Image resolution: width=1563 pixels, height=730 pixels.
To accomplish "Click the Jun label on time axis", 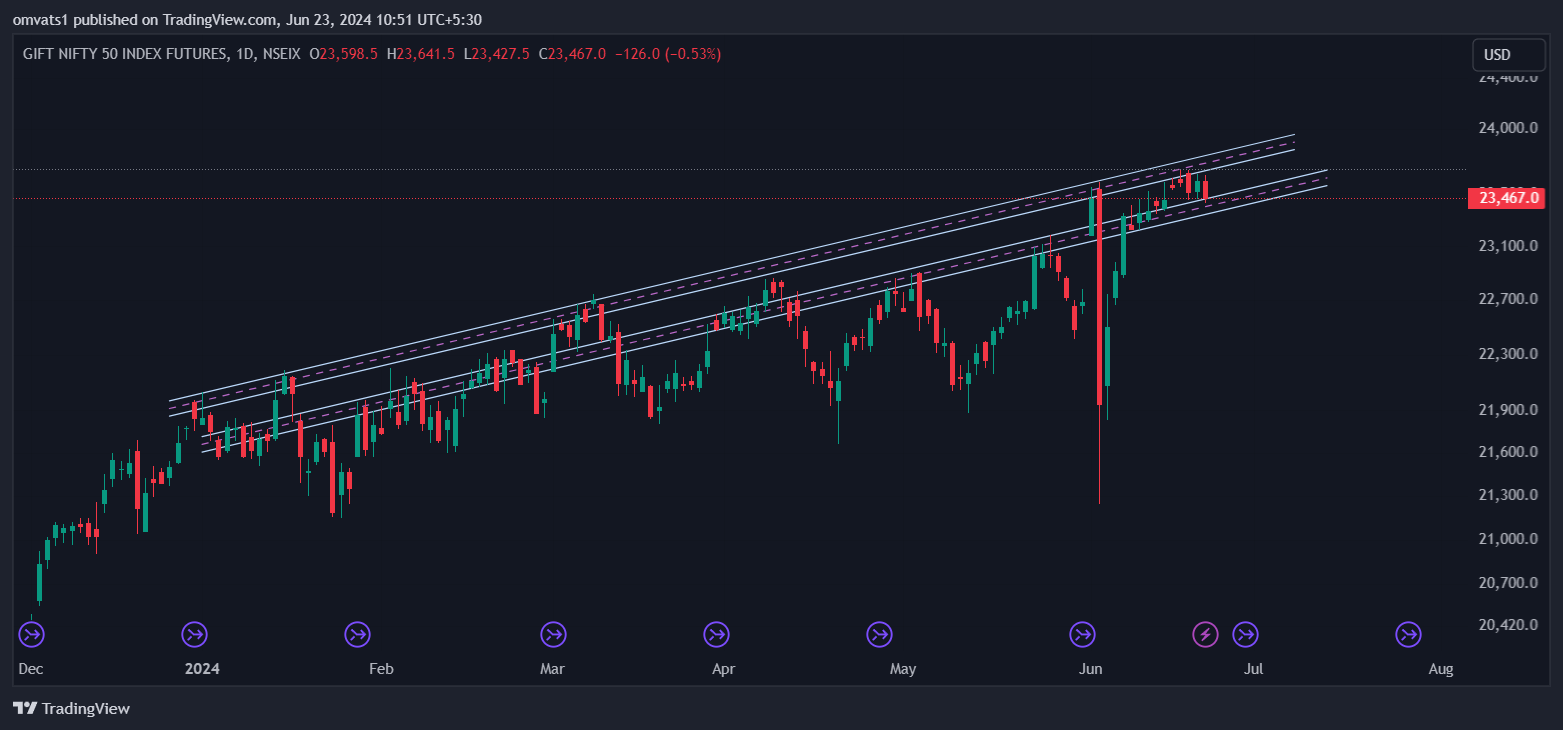I will coord(1091,668).
